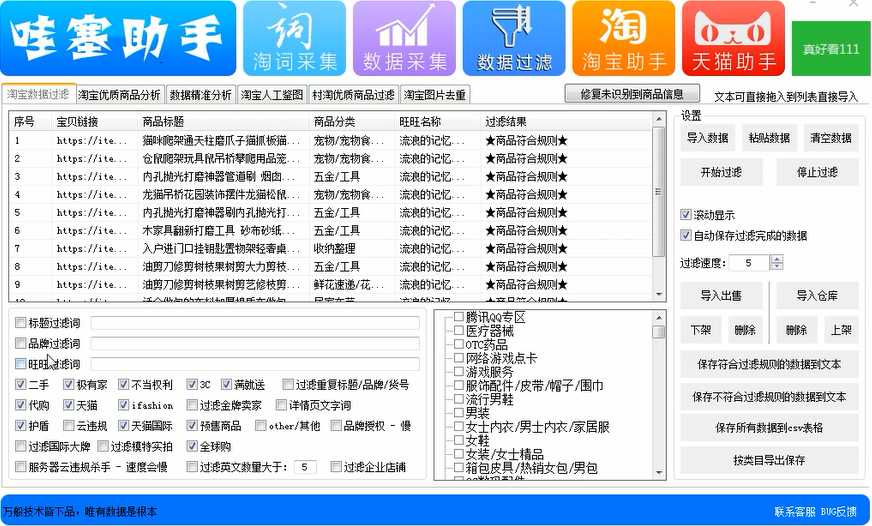Check the 流行男鞋 category box

point(459,399)
